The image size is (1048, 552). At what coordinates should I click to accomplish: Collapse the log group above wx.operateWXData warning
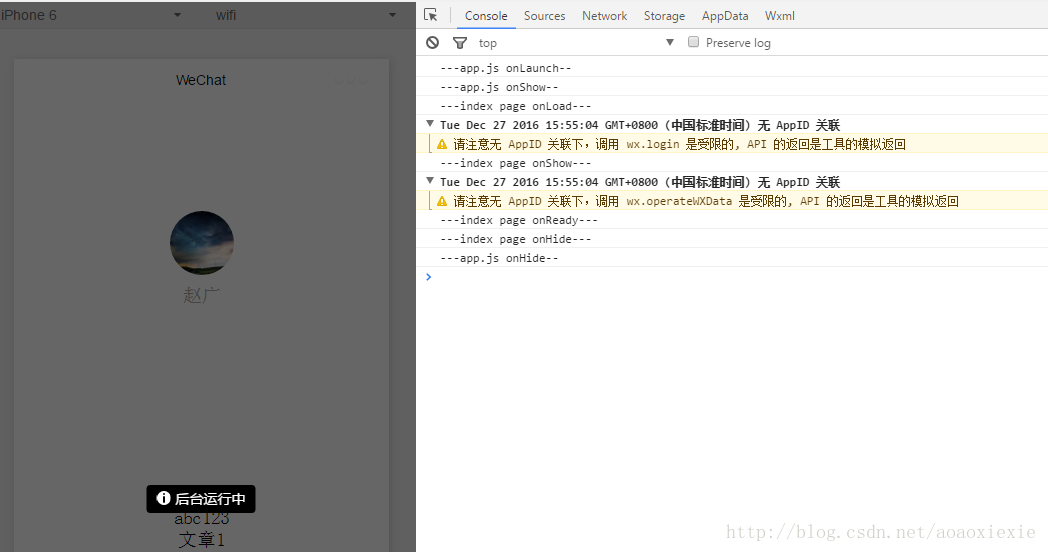[430, 181]
